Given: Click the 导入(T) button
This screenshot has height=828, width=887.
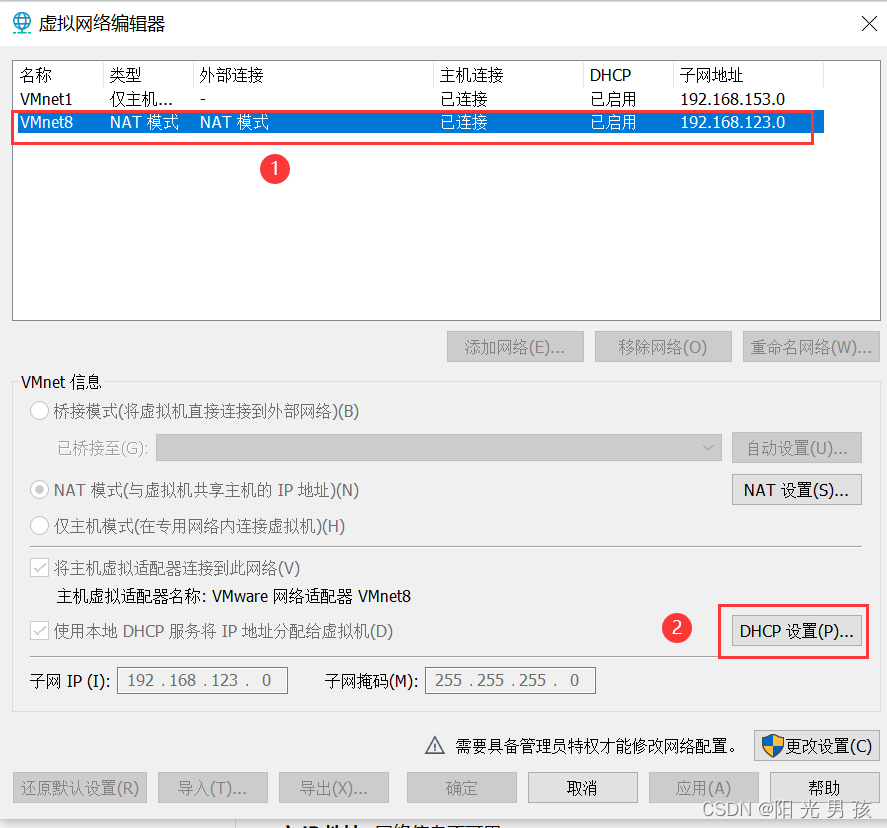Looking at the screenshot, I should [213, 787].
